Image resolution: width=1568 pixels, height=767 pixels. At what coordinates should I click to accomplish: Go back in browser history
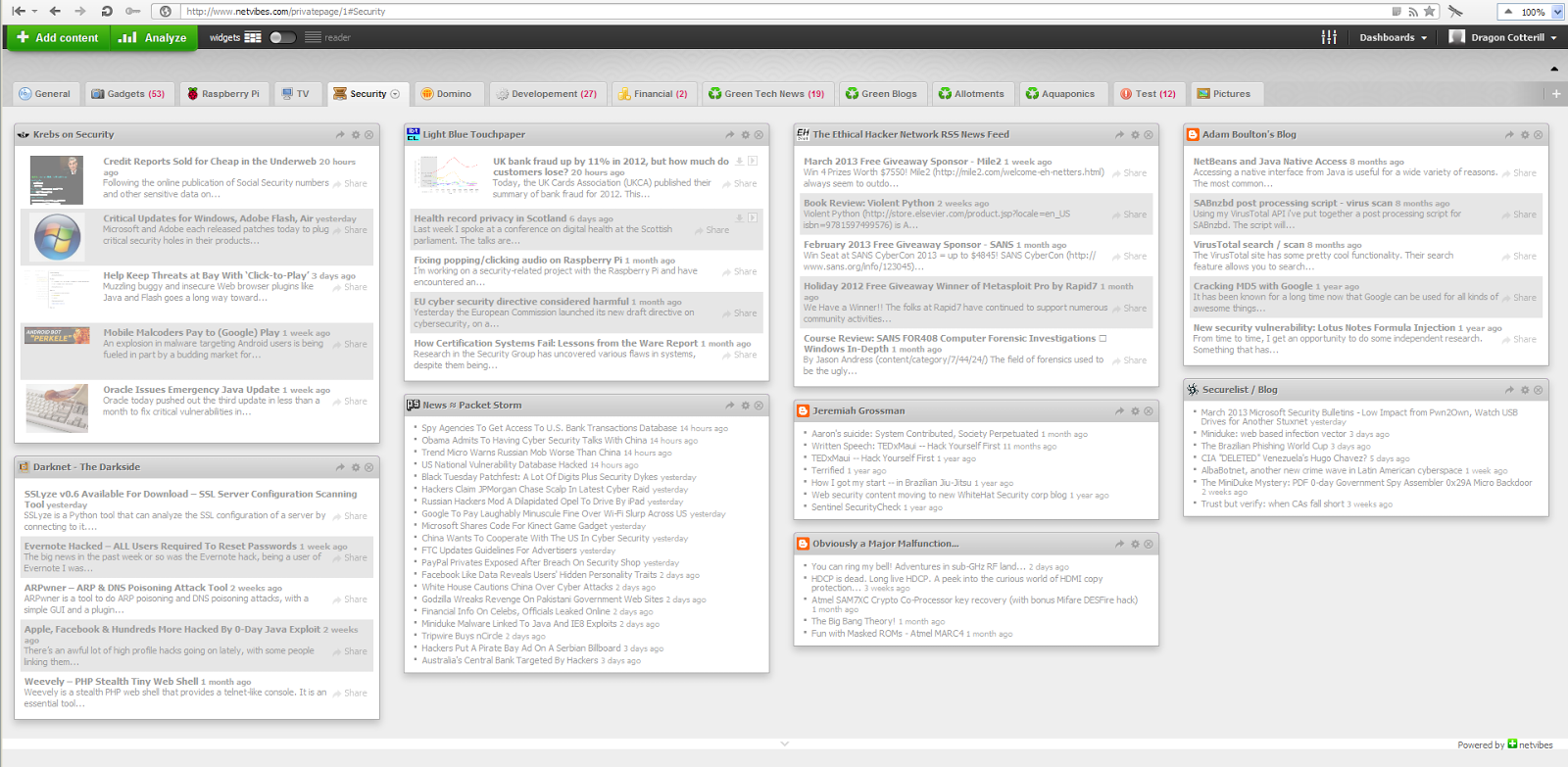tap(55, 11)
